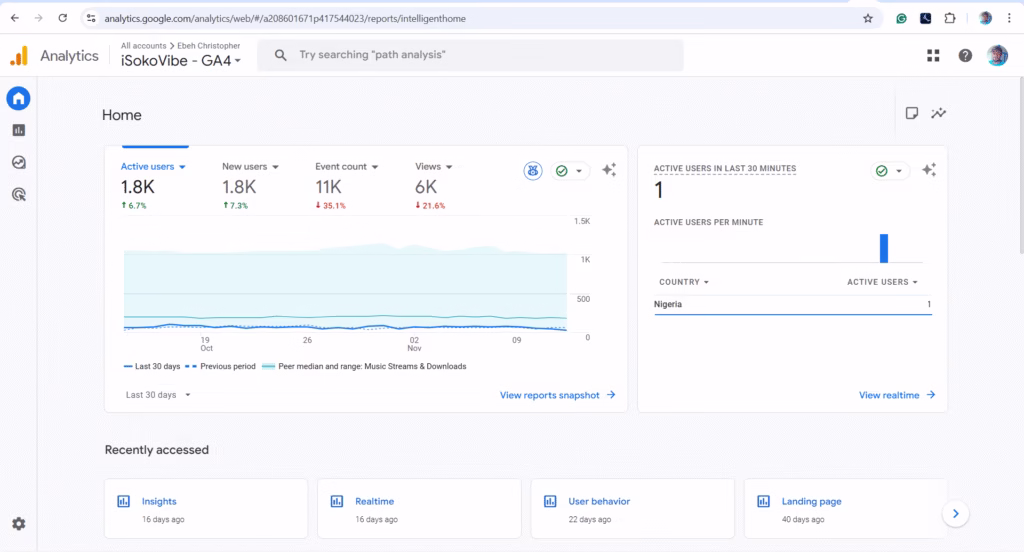Click the annotations note icon beside Home
Image resolution: width=1024 pixels, height=552 pixels.
912,113
